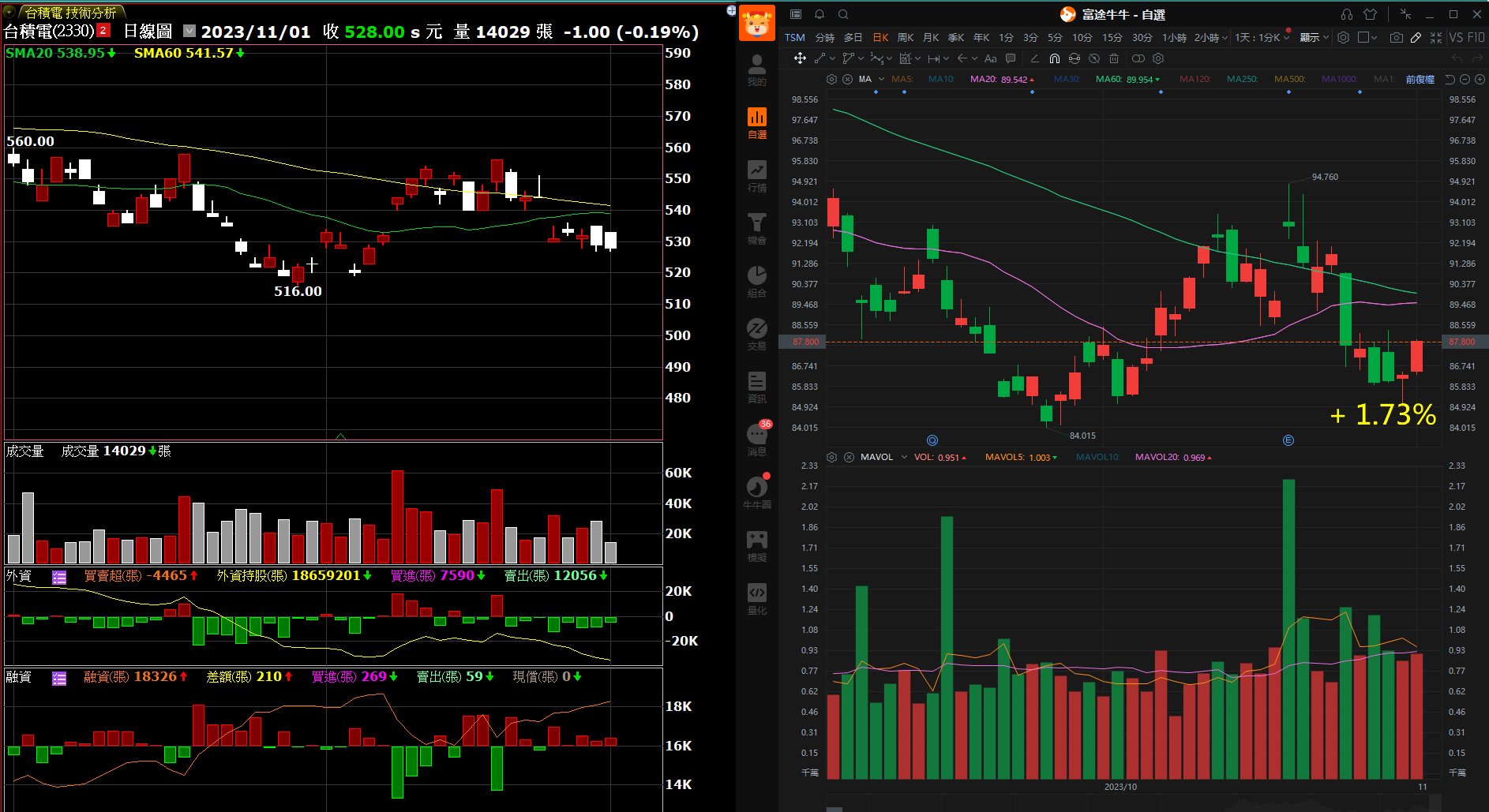Zoom out chart with the minus circle
This screenshot has height=812, width=1489.
click(1465, 79)
